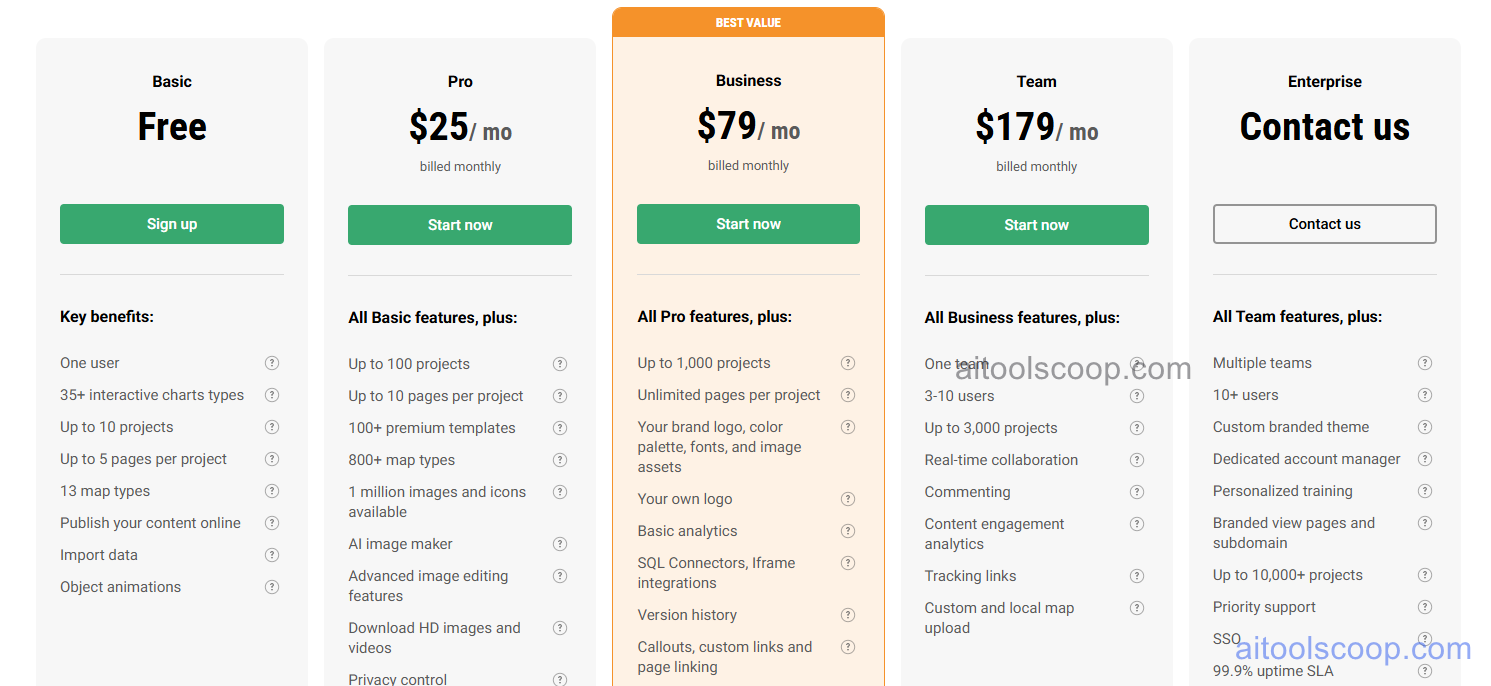Open help info for AI image maker
This screenshot has height=686, width=1491.
tap(560, 543)
